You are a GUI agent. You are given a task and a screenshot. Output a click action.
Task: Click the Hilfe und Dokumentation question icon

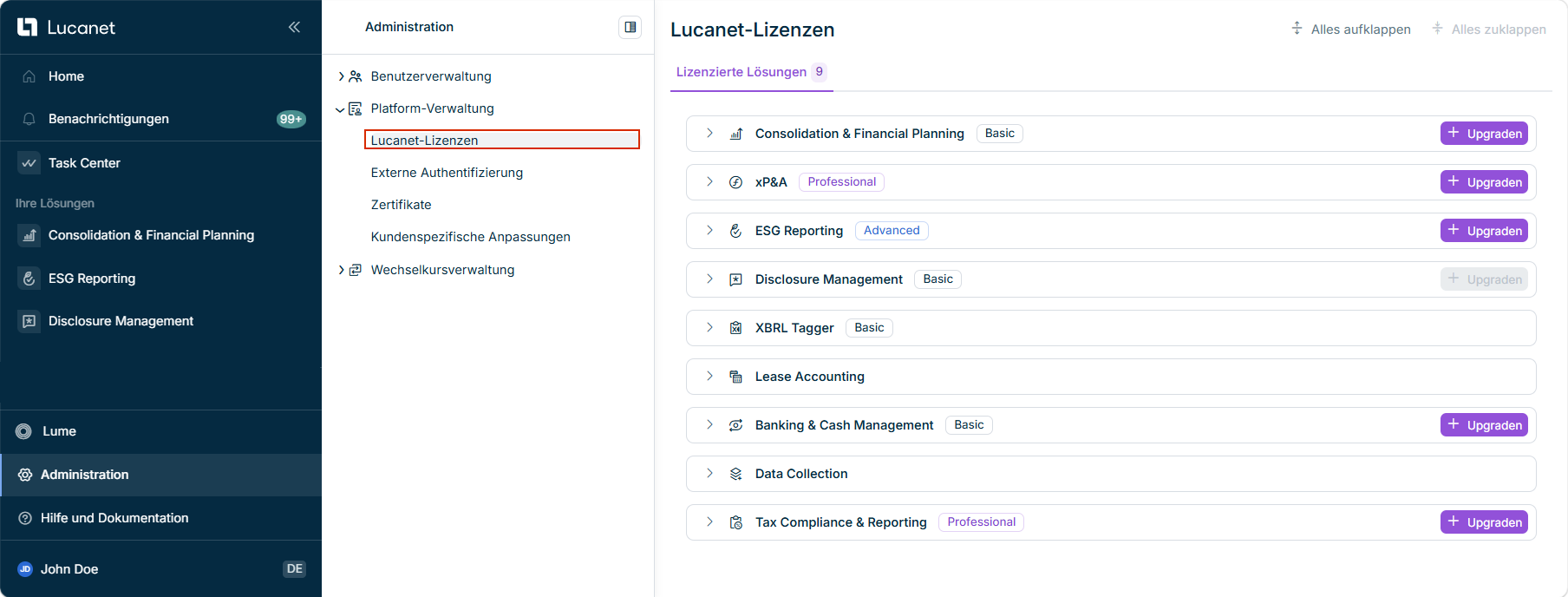pos(25,518)
